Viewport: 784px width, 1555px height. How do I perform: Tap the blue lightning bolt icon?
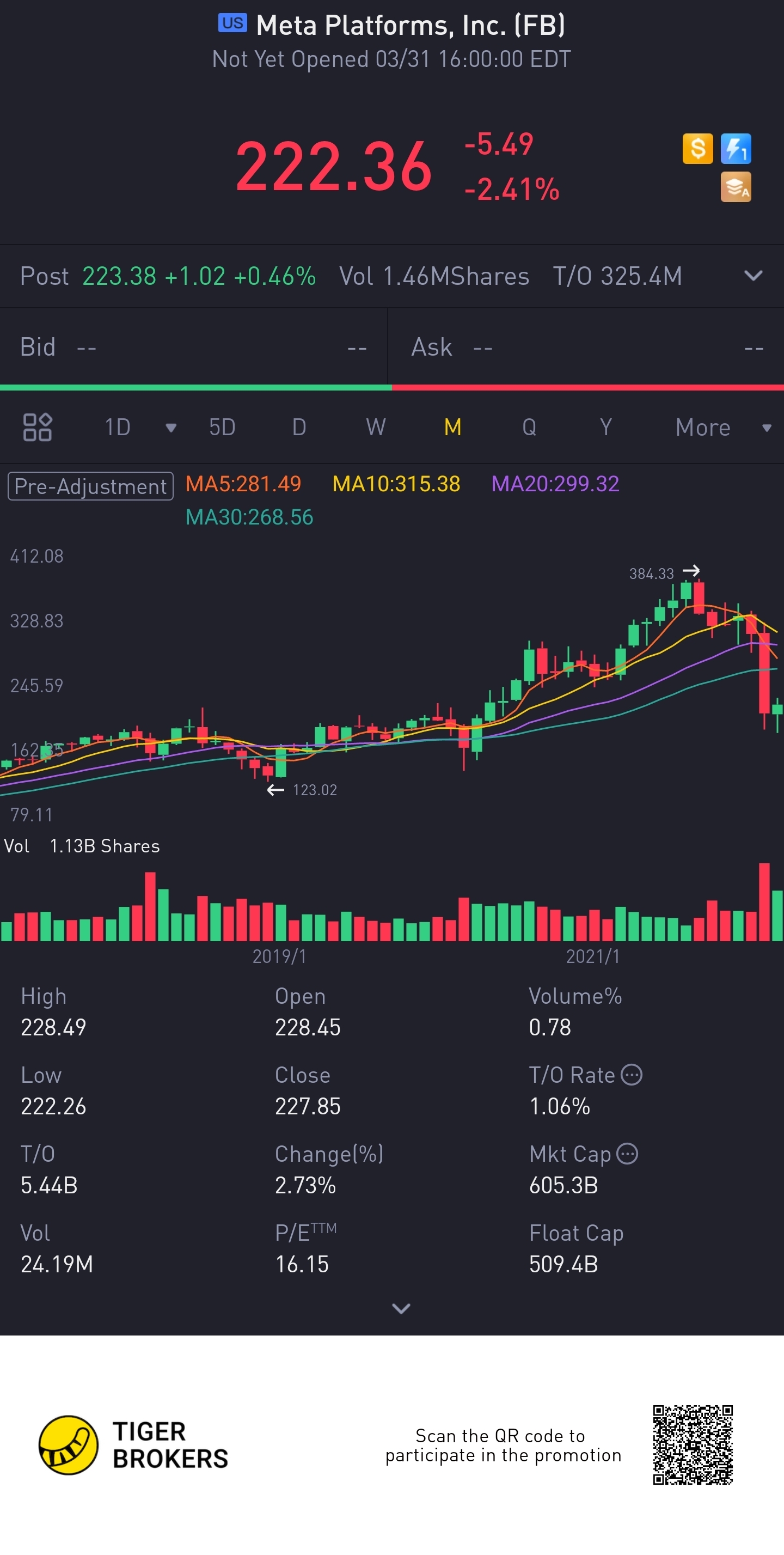click(x=736, y=149)
